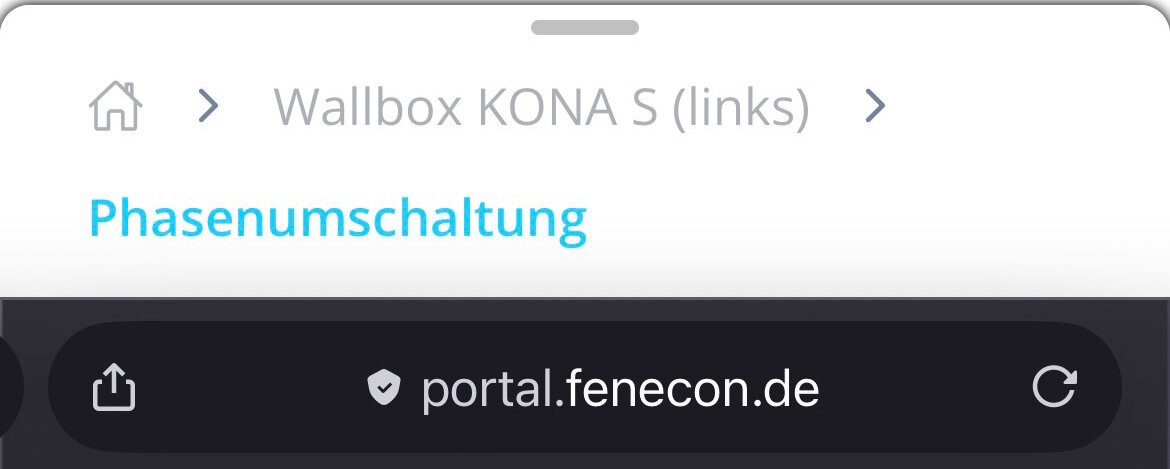Expand the arrow following (links) breadcrumb
1170x469 pixels.
[875, 107]
